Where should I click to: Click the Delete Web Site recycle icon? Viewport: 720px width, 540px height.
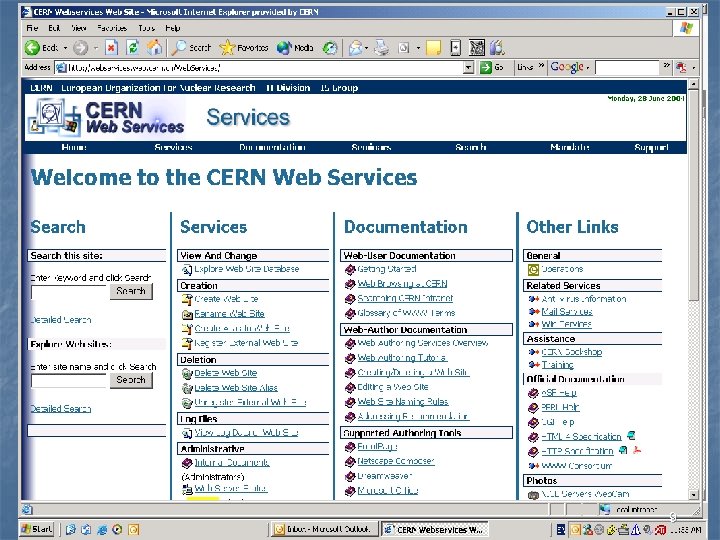point(187,374)
